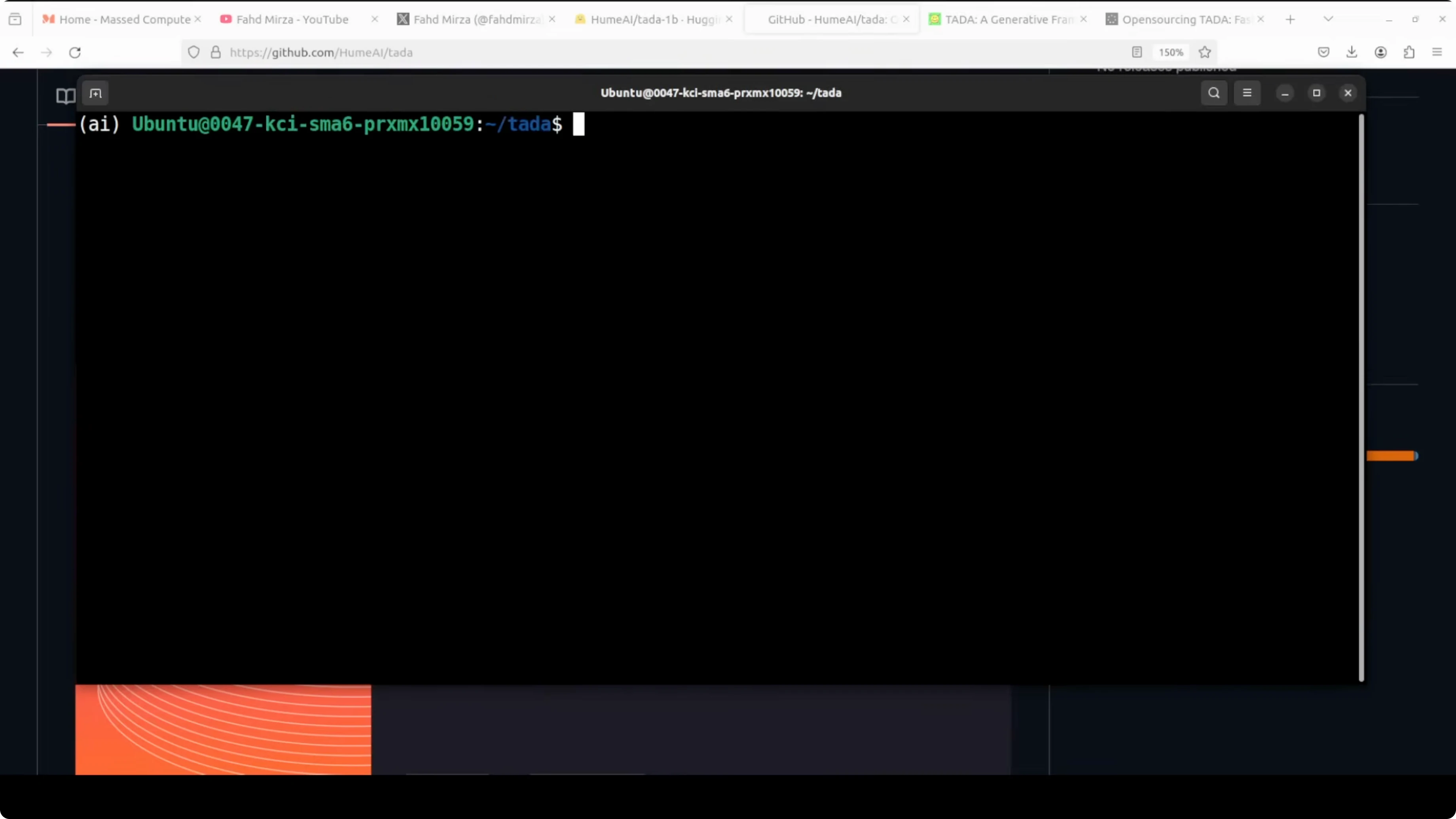The height and width of the screenshot is (819, 1456).
Task: Open the terminal hamburger menu
Action: tap(1247, 93)
